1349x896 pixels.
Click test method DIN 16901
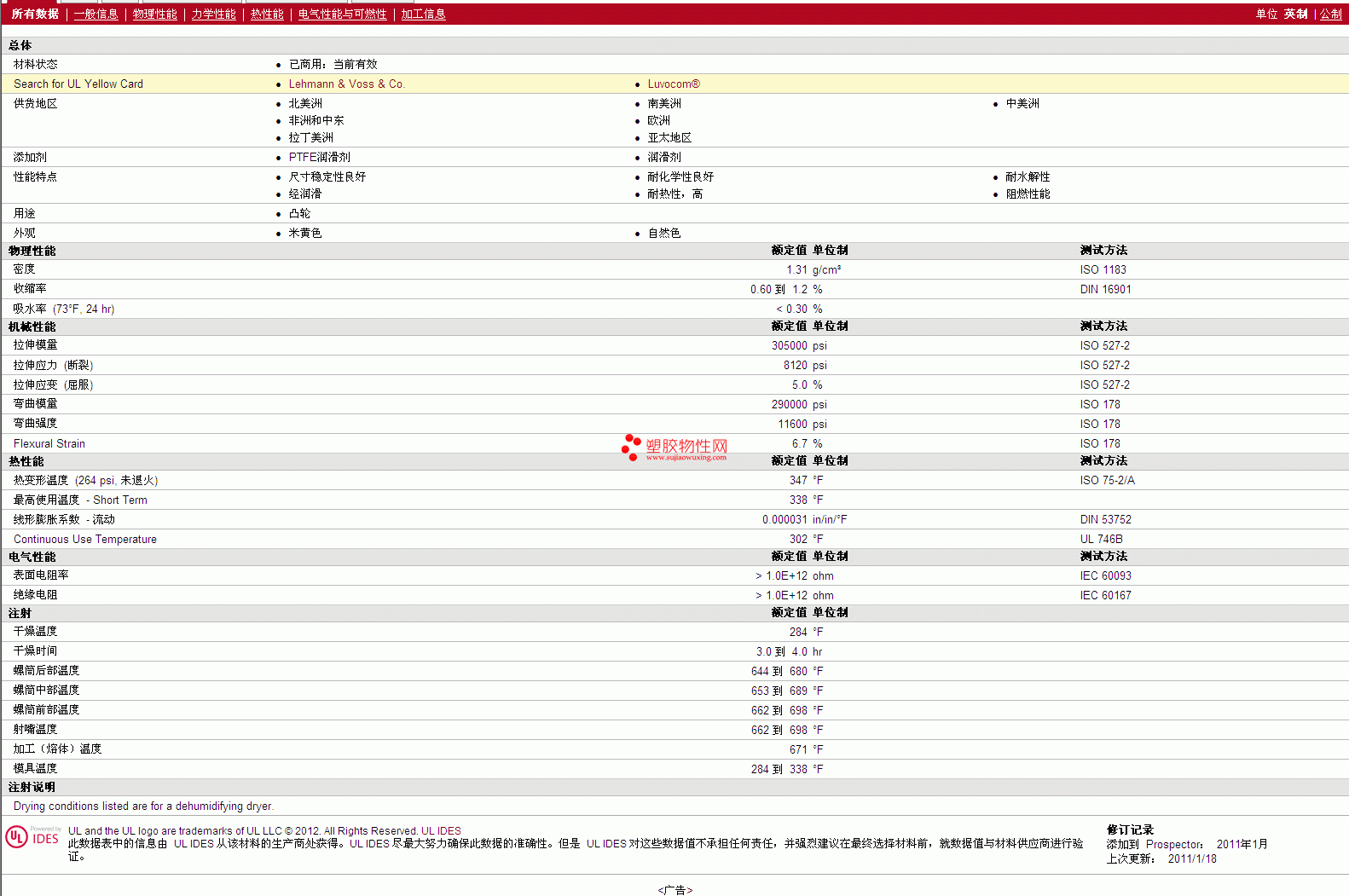tap(1106, 289)
